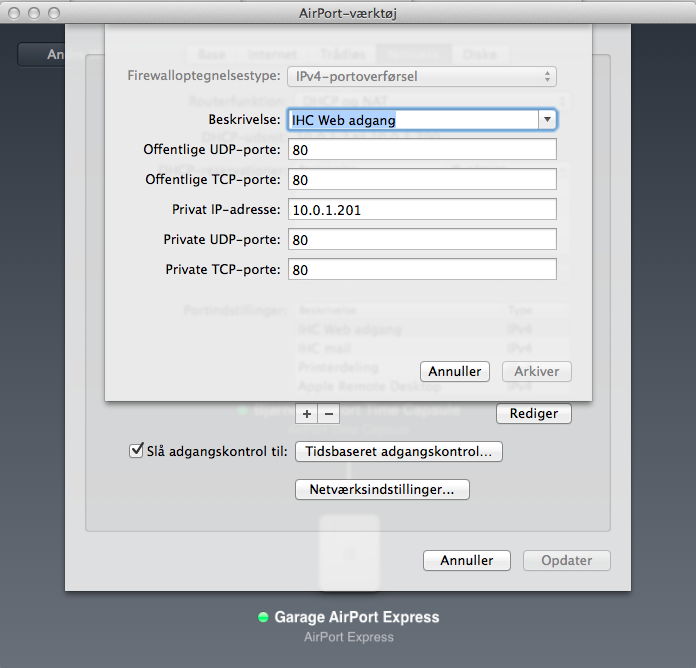Select the Offentlige TCP-porte input field
Image resolution: width=696 pixels, height=668 pixels.
pyautogui.click(x=421, y=180)
